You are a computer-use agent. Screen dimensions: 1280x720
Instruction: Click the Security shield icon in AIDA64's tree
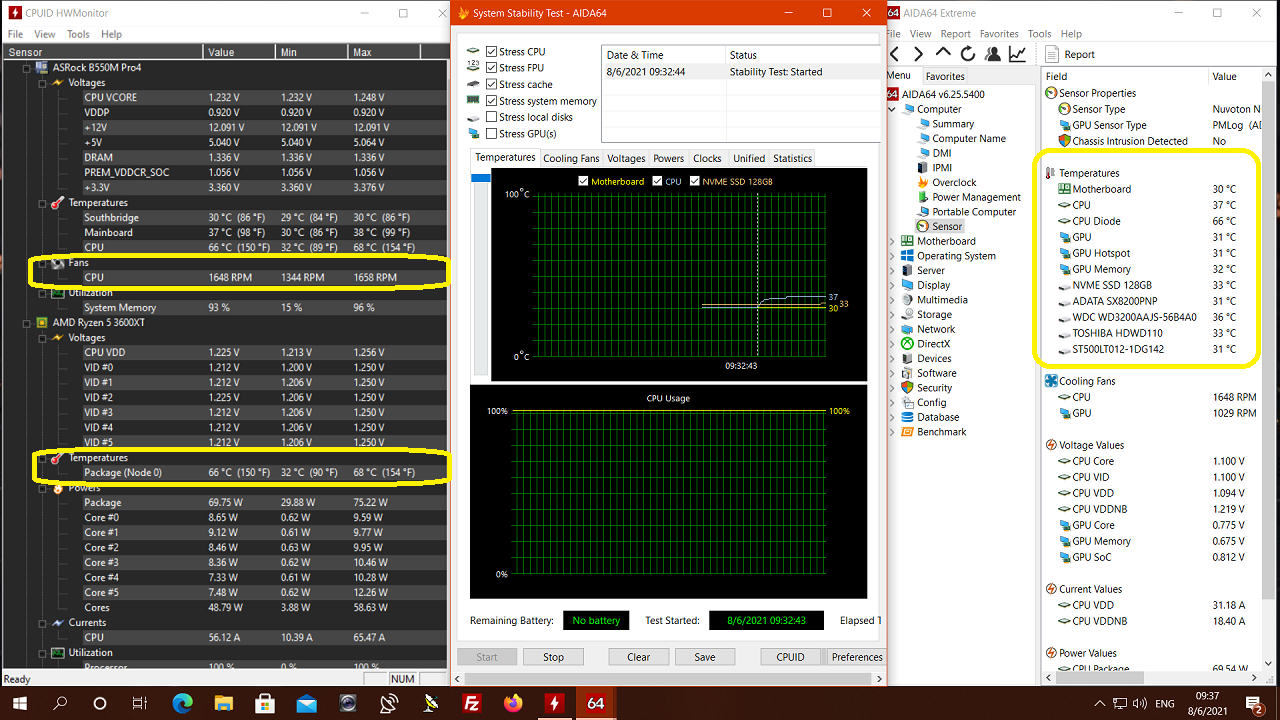tap(907, 388)
